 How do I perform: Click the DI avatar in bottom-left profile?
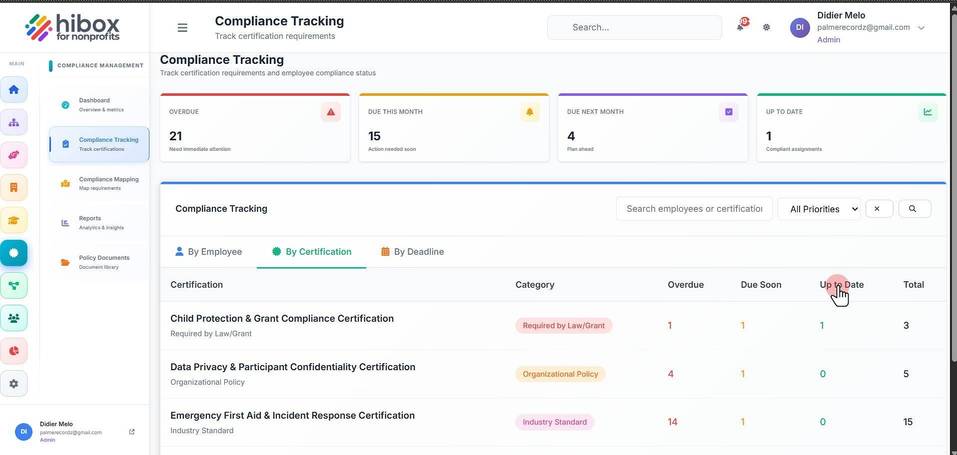point(24,432)
